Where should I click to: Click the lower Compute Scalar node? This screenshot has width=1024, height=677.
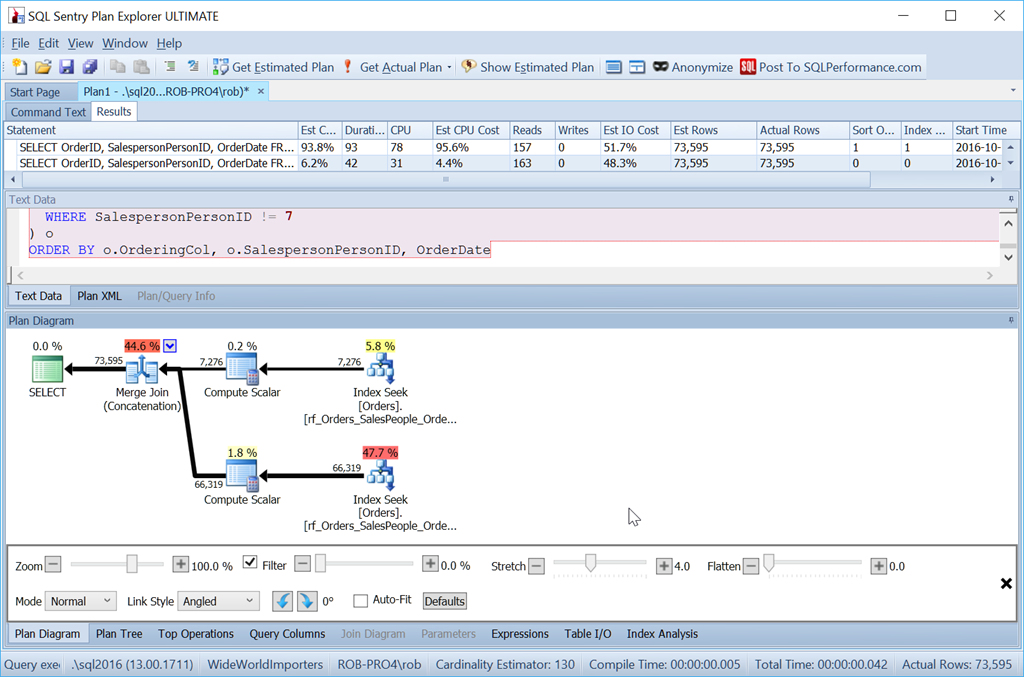click(x=242, y=476)
